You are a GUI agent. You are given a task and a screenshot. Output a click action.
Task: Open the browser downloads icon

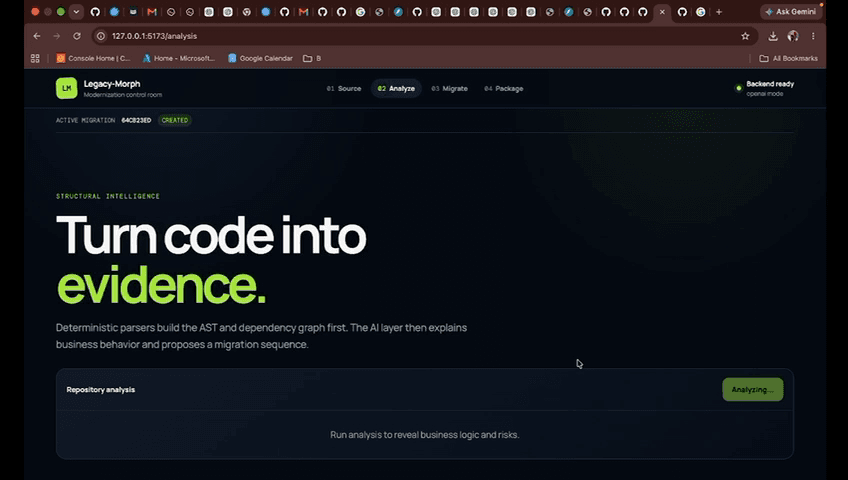(x=773, y=36)
